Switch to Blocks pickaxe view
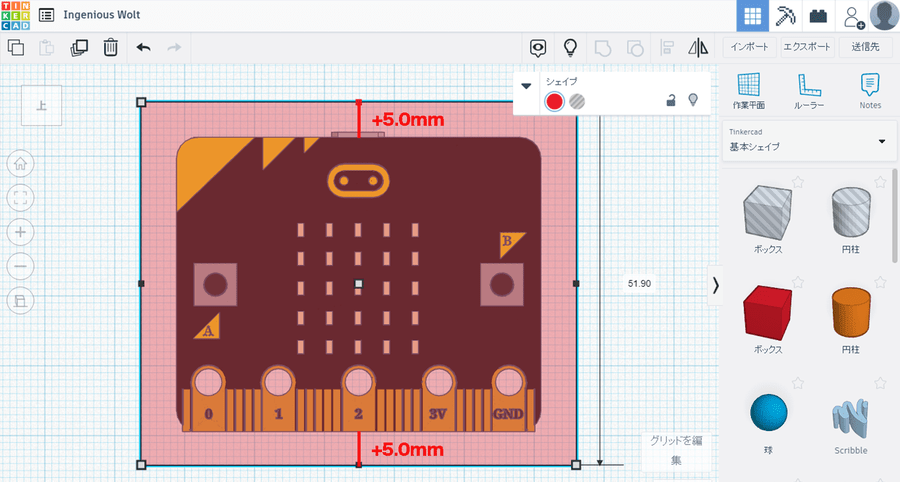The width and height of the screenshot is (900, 482). pyautogui.click(x=785, y=15)
